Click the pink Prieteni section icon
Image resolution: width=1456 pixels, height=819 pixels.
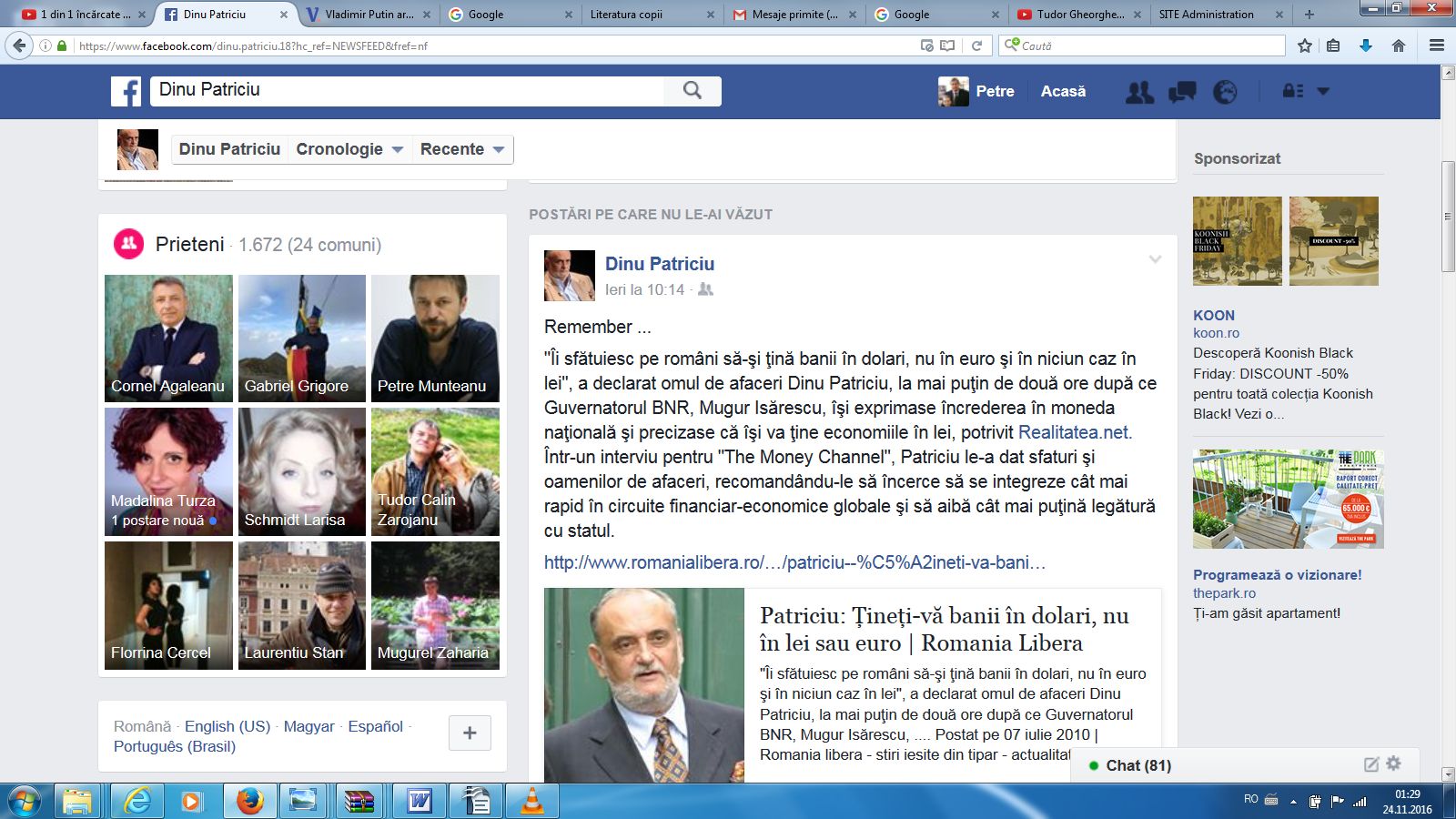point(128,244)
